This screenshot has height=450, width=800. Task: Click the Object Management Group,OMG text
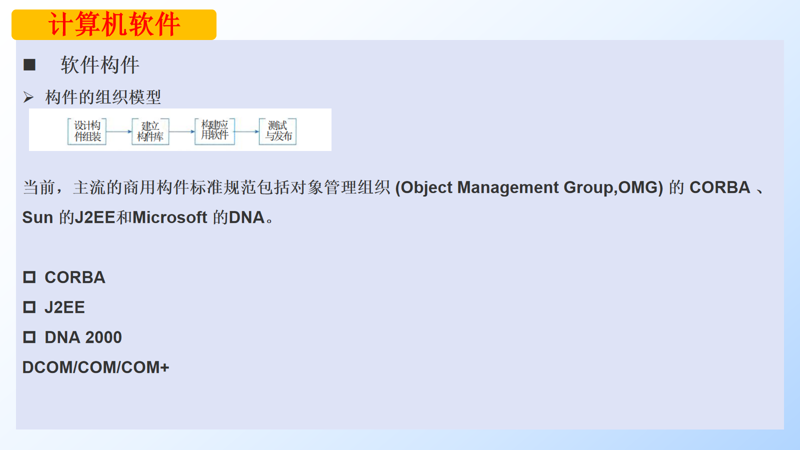point(529,187)
